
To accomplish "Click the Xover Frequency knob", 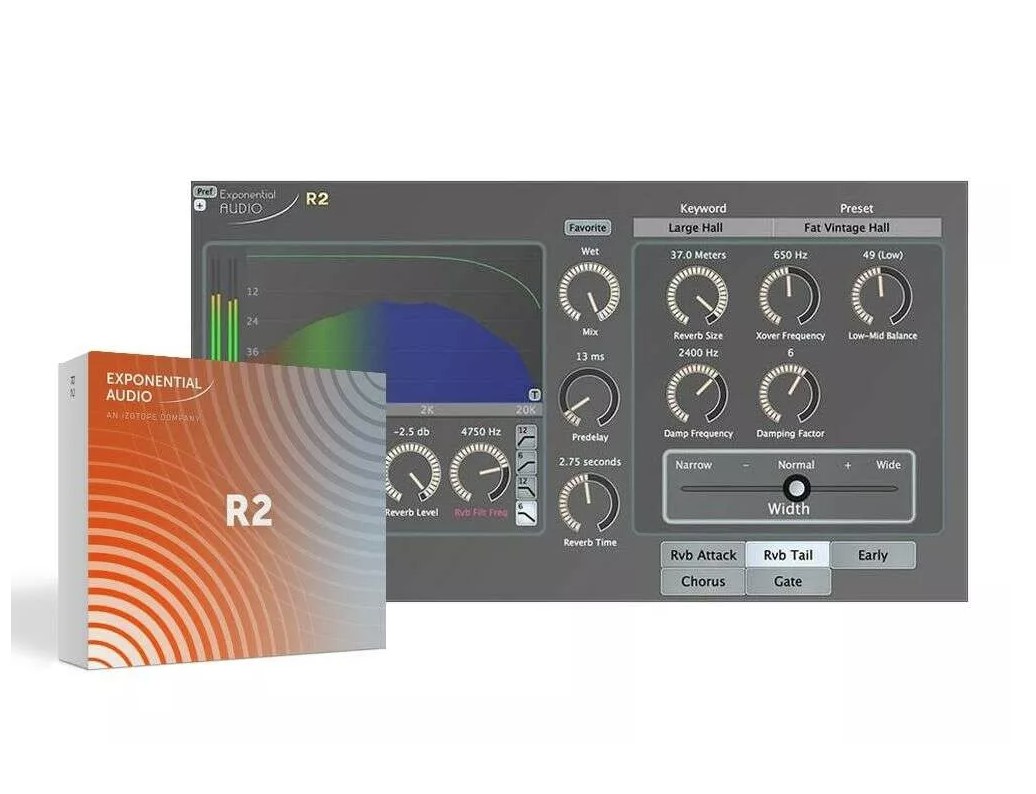I will [790, 295].
